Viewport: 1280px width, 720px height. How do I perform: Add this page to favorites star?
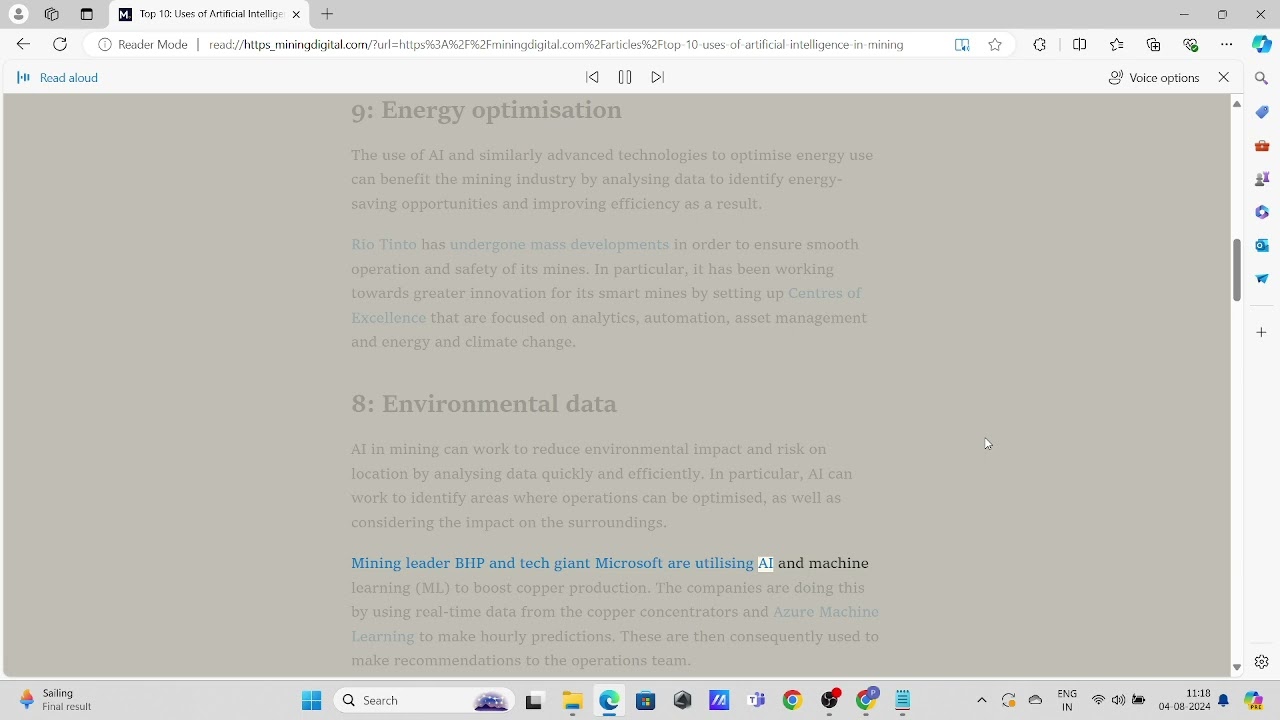tap(995, 45)
